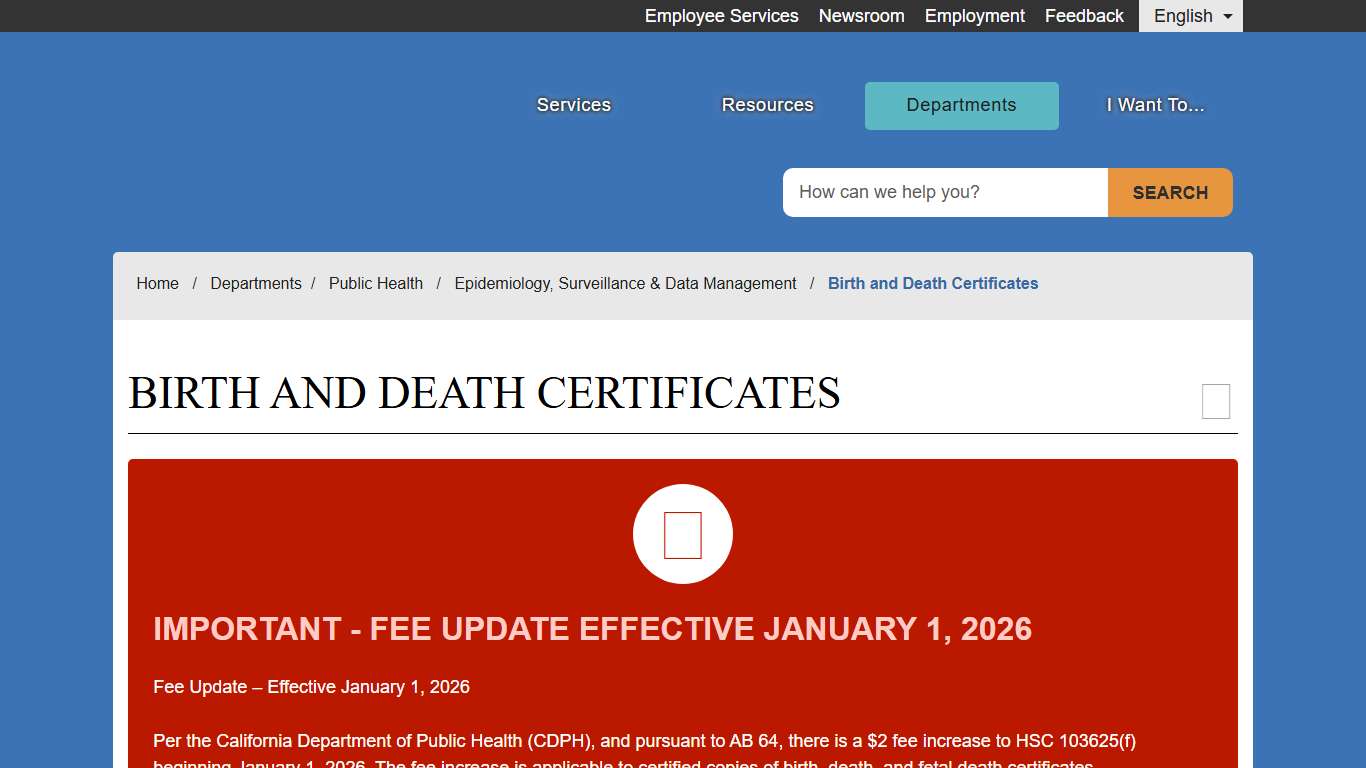This screenshot has width=1366, height=768.
Task: Open Epidemiology, Surveillance & Data Management breadcrumb
Action: point(625,283)
